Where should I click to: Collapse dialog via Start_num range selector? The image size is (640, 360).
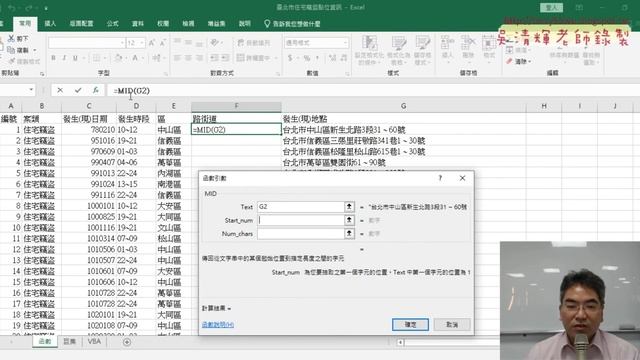[x=349, y=220]
